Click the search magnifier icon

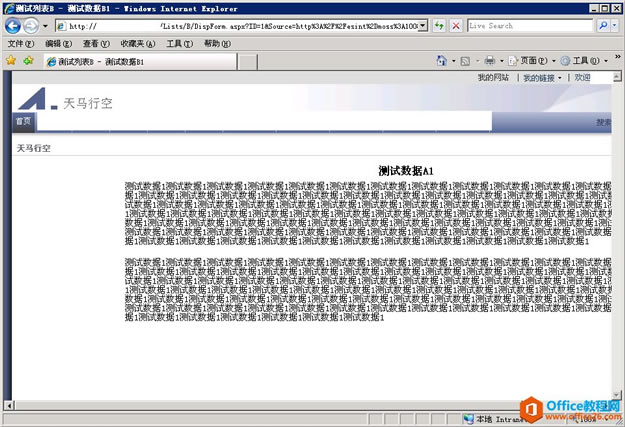pyautogui.click(x=603, y=26)
